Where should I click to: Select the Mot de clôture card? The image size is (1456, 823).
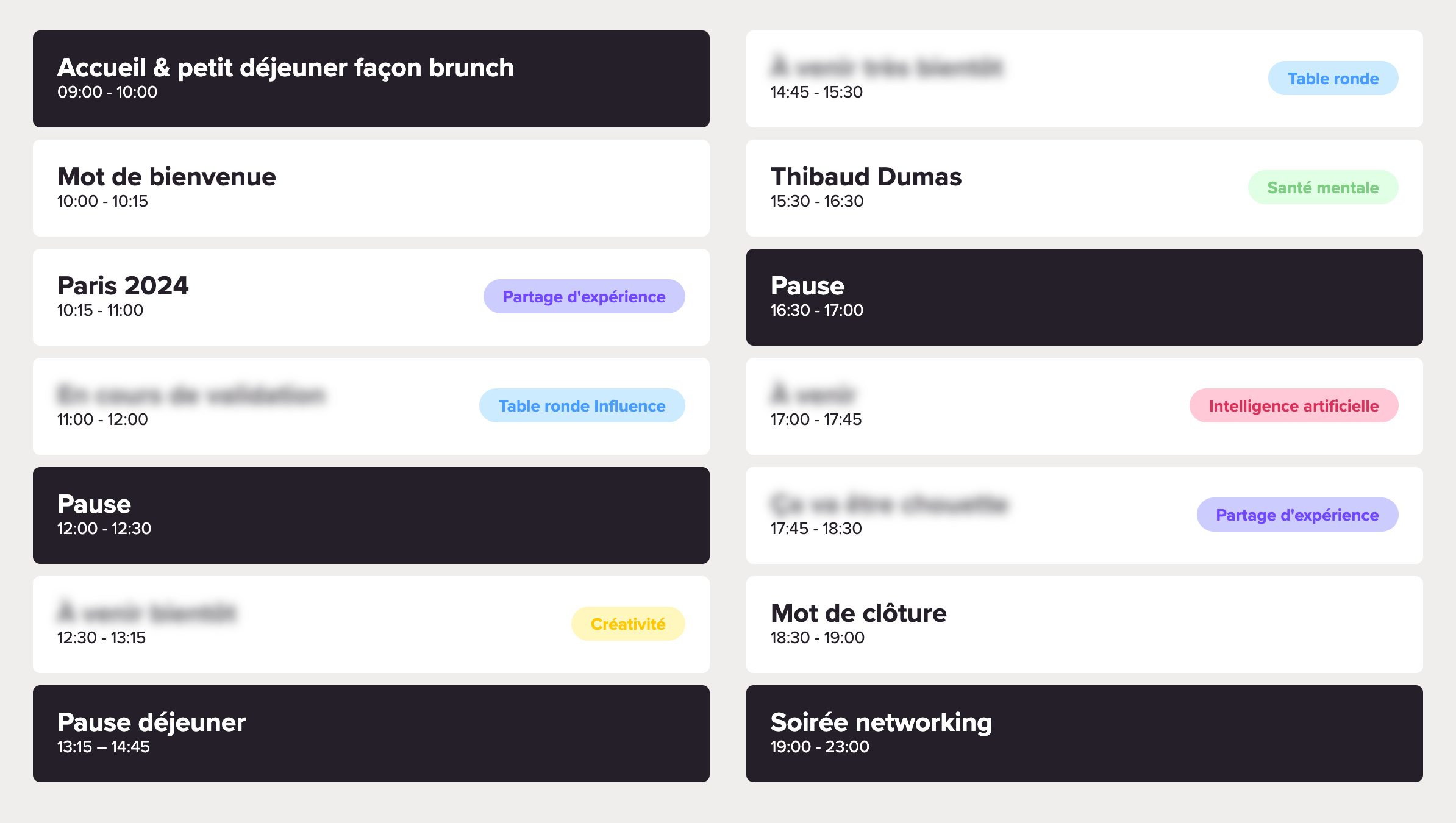pyautogui.click(x=1084, y=624)
